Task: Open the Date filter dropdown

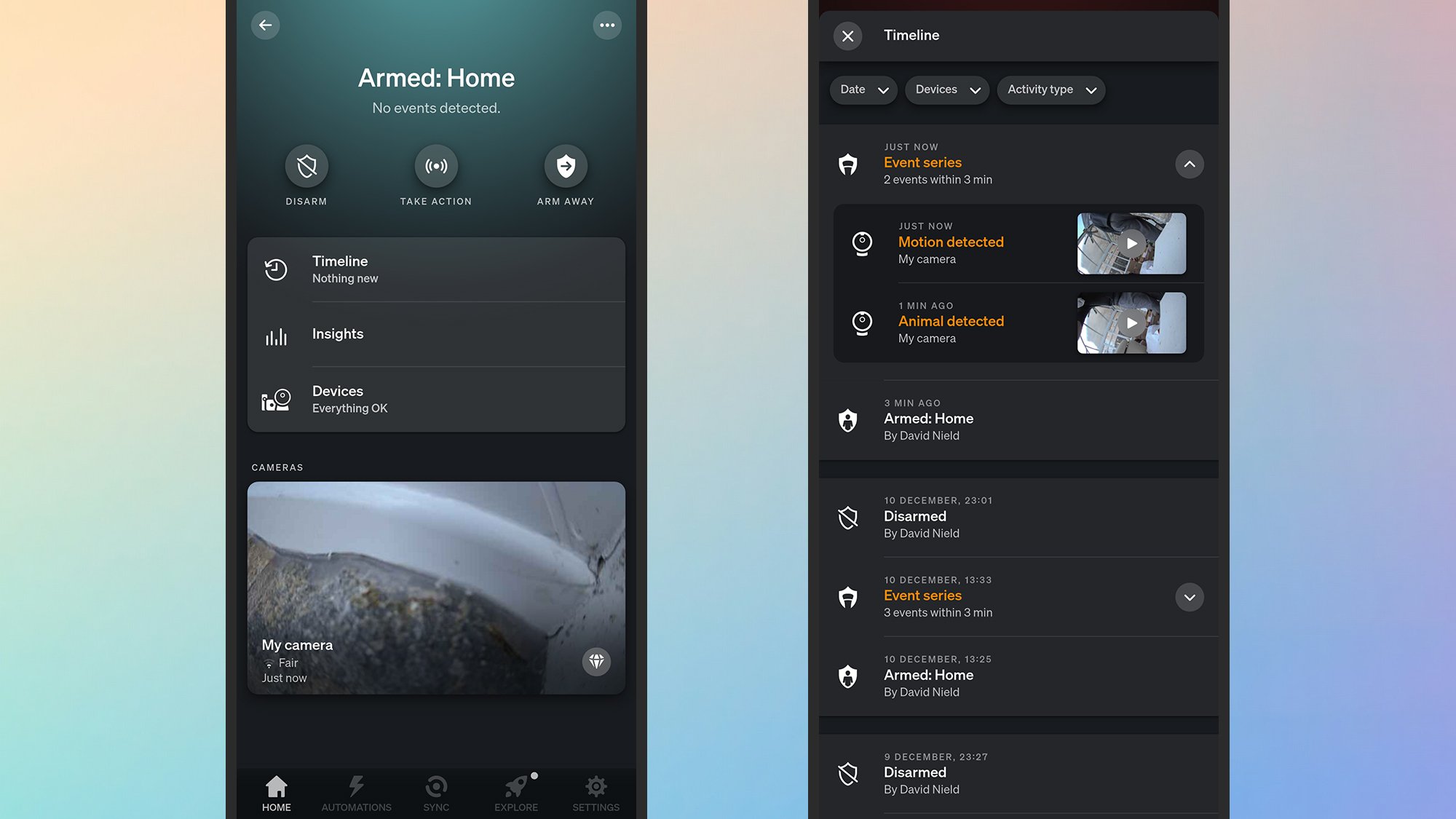Action: (x=863, y=90)
